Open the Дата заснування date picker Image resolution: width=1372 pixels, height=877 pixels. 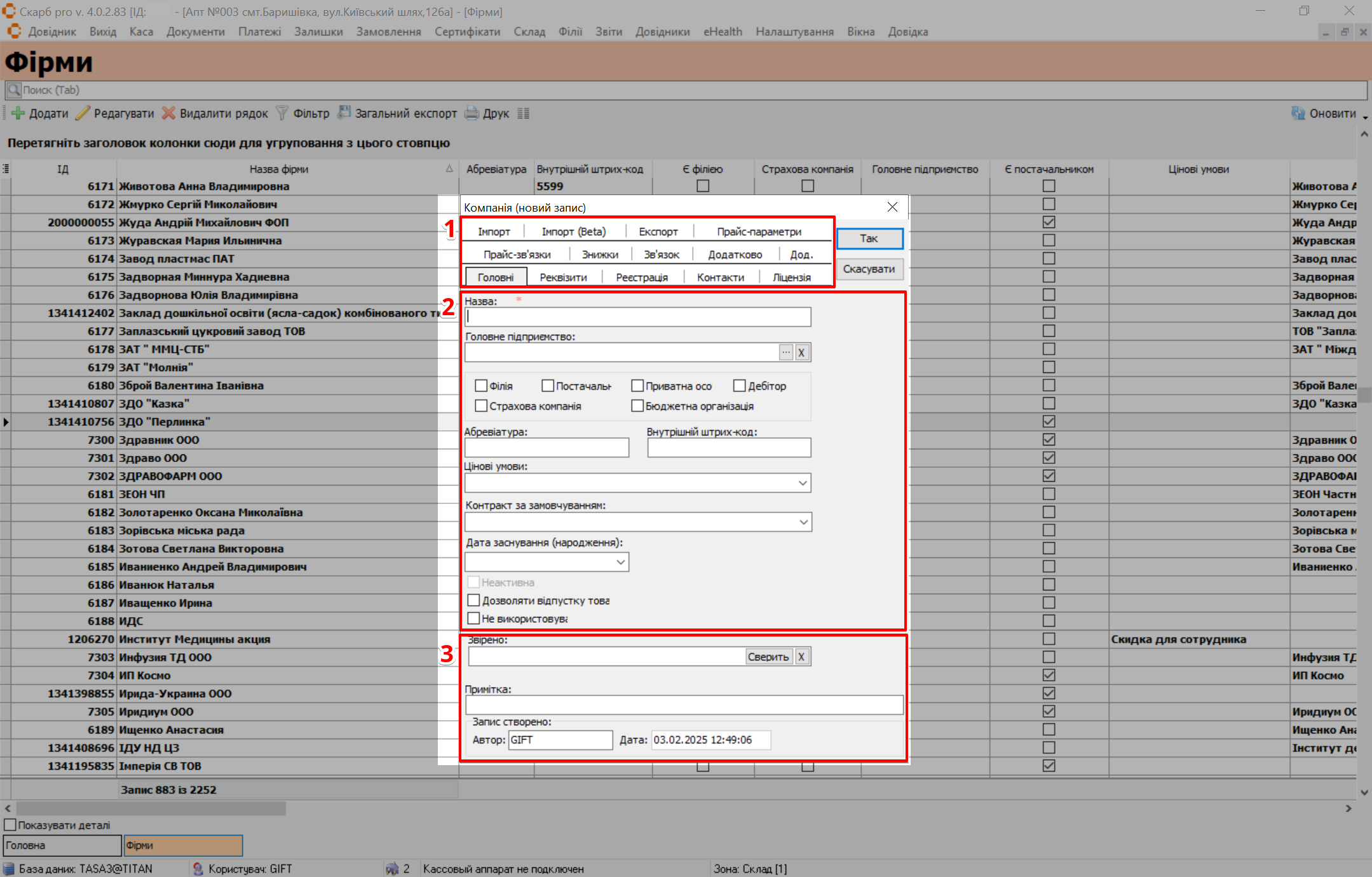pos(620,562)
